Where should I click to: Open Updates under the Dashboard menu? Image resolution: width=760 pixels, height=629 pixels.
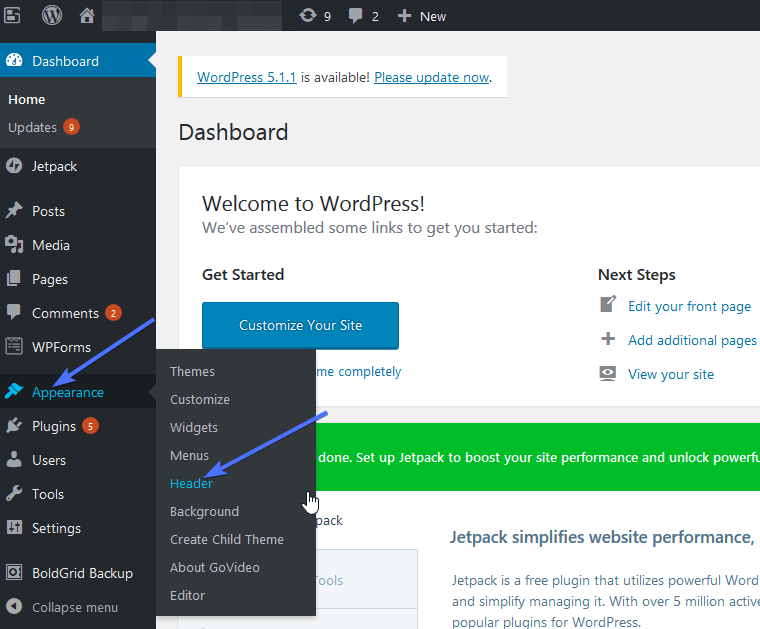point(32,127)
